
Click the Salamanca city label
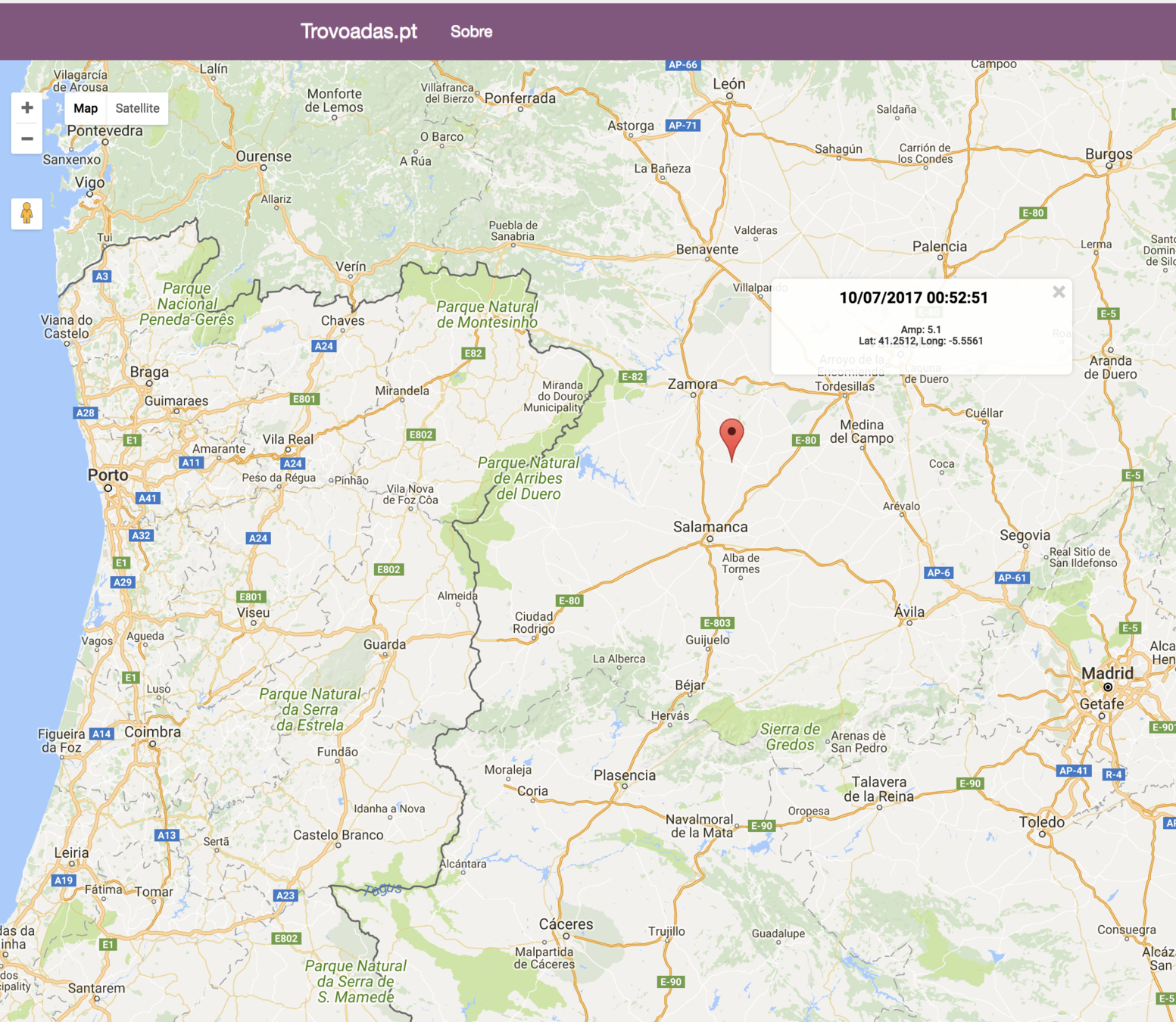[x=710, y=527]
